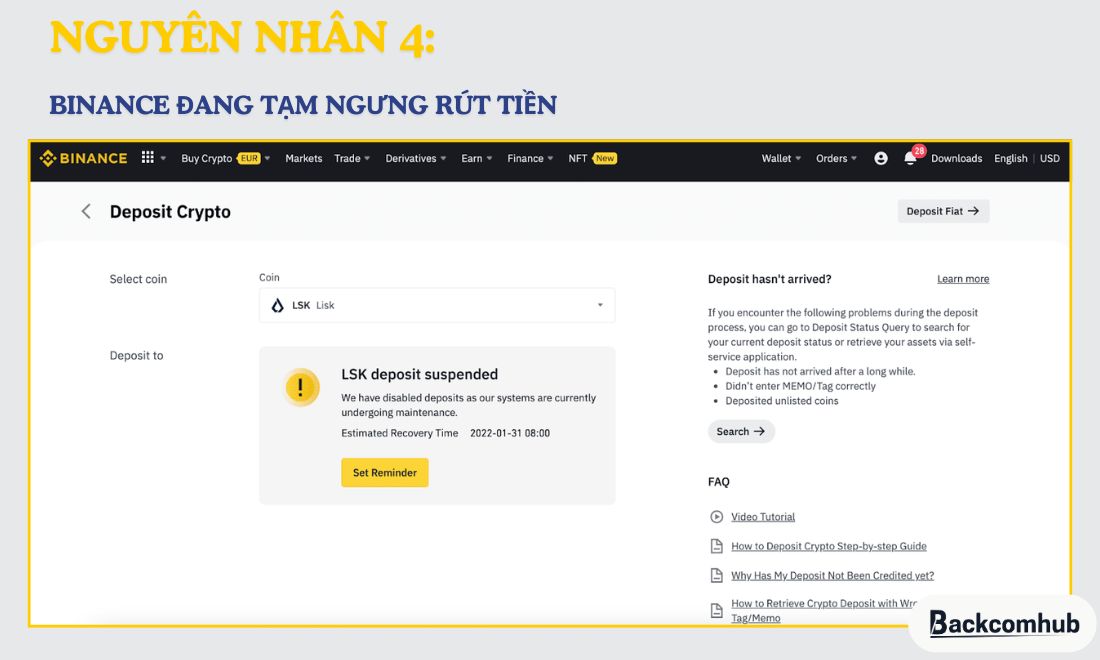Click 'Deposited unlisted coins' bullet
This screenshot has width=1100, height=660.
[x=782, y=401]
